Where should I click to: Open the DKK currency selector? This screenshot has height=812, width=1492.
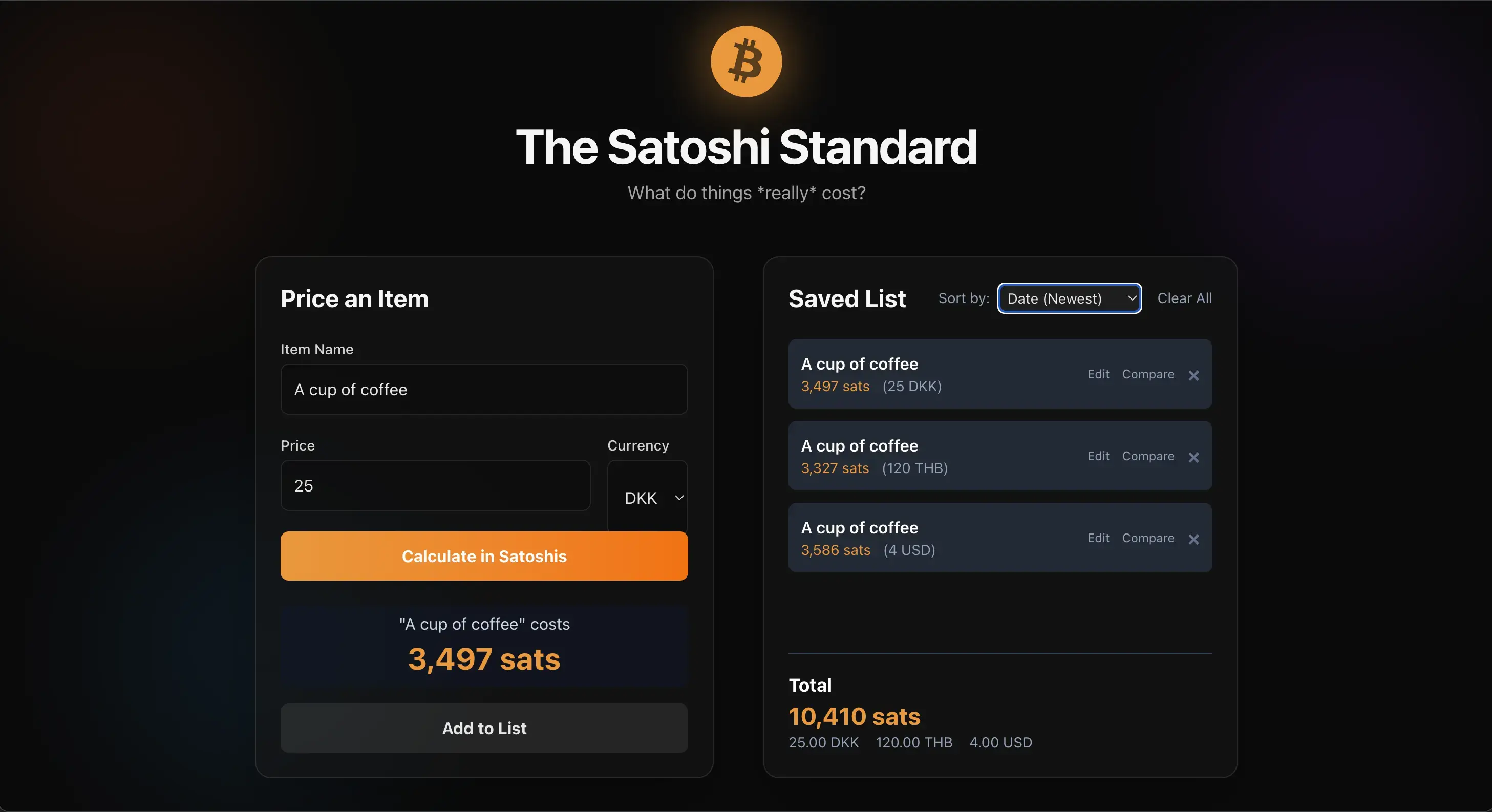point(647,498)
